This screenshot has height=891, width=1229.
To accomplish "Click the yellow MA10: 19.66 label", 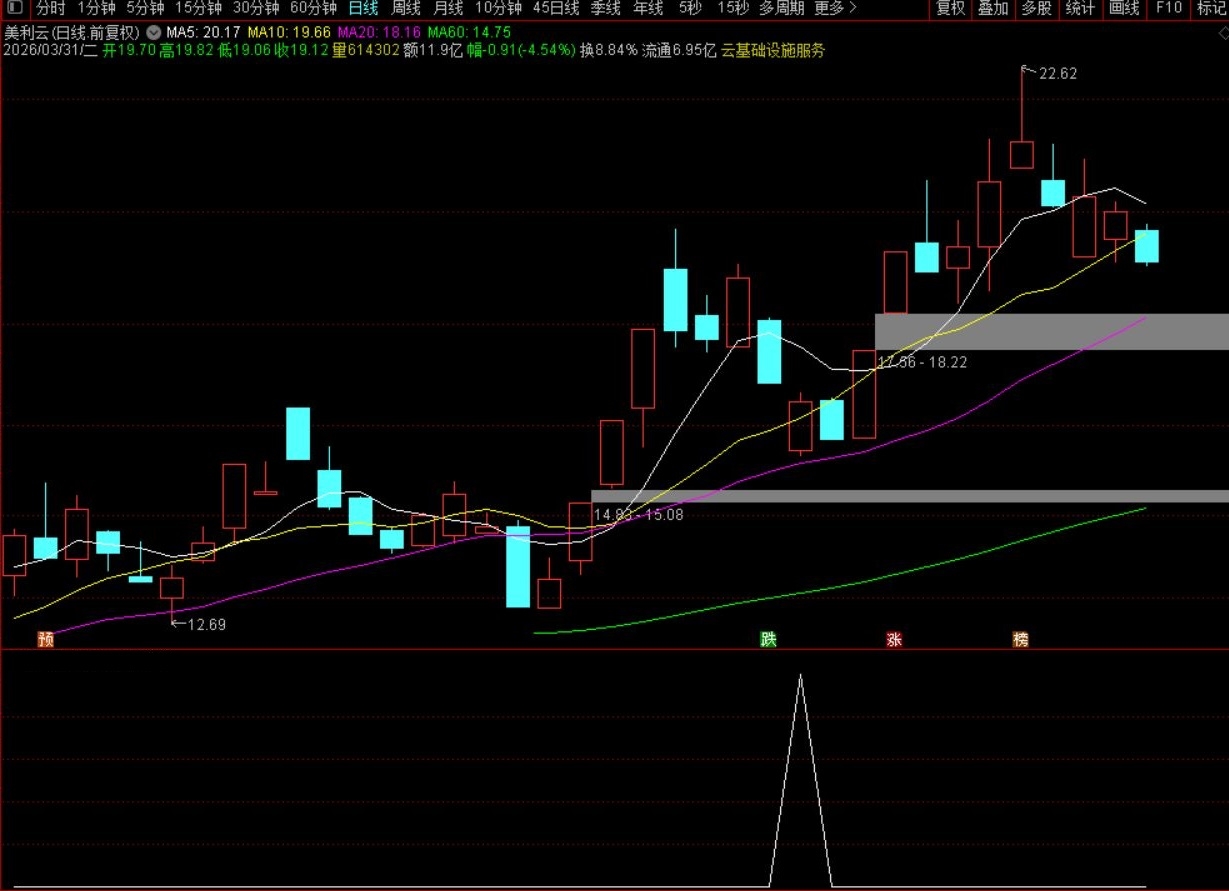I will 289,33.
